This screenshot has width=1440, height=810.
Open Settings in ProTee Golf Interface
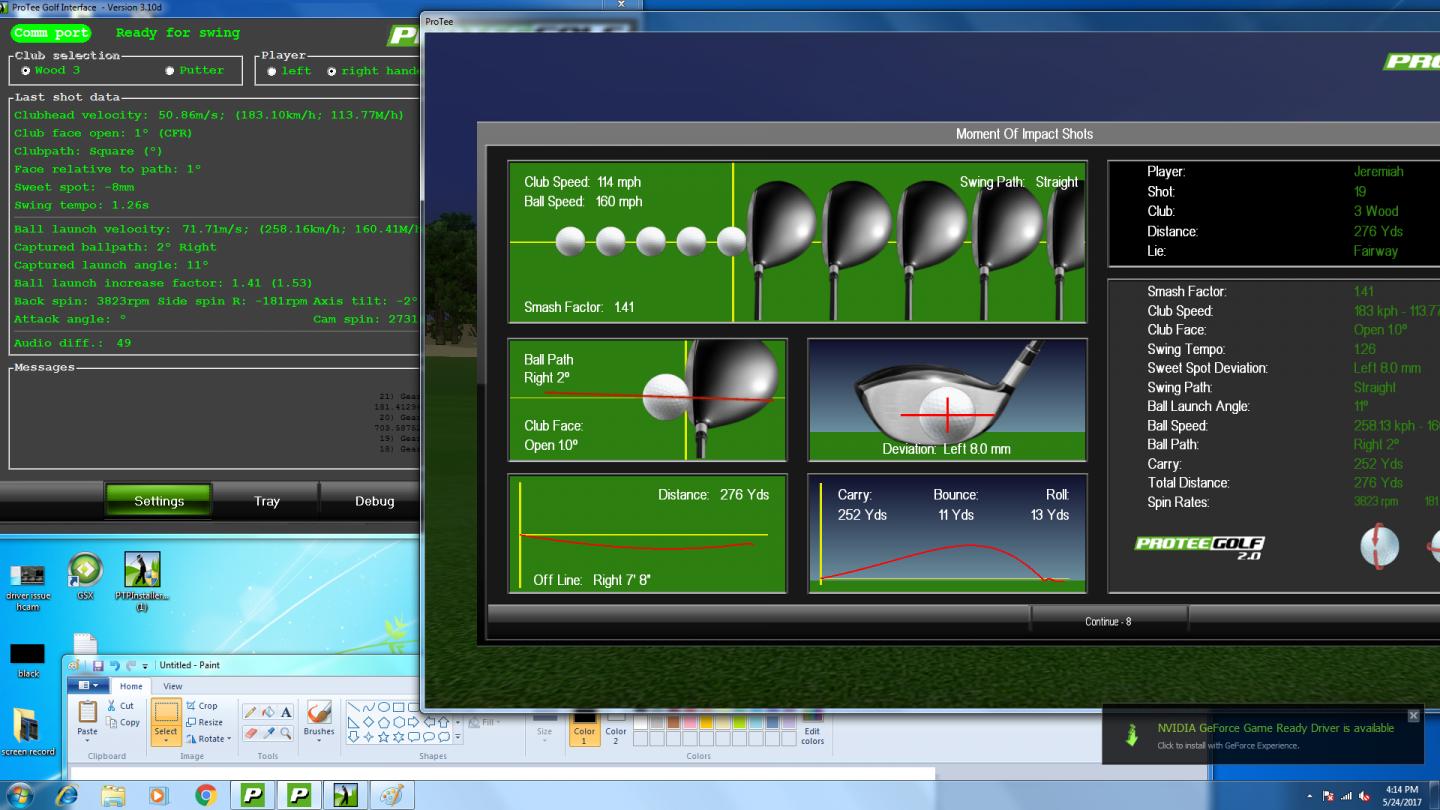coord(159,501)
